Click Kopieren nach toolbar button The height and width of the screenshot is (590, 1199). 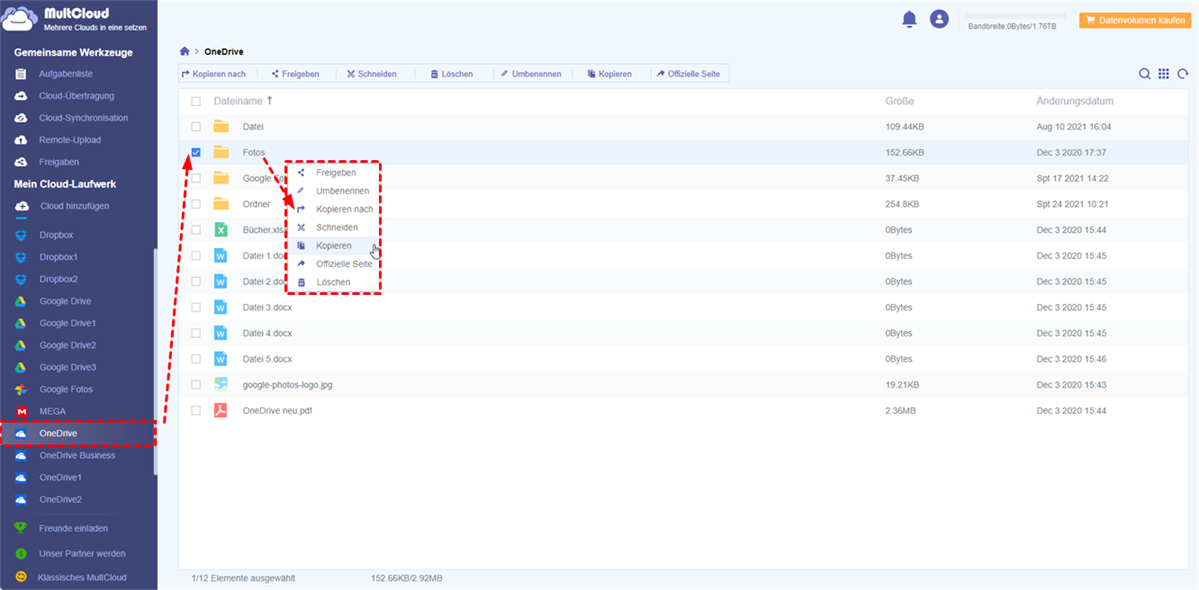[213, 74]
